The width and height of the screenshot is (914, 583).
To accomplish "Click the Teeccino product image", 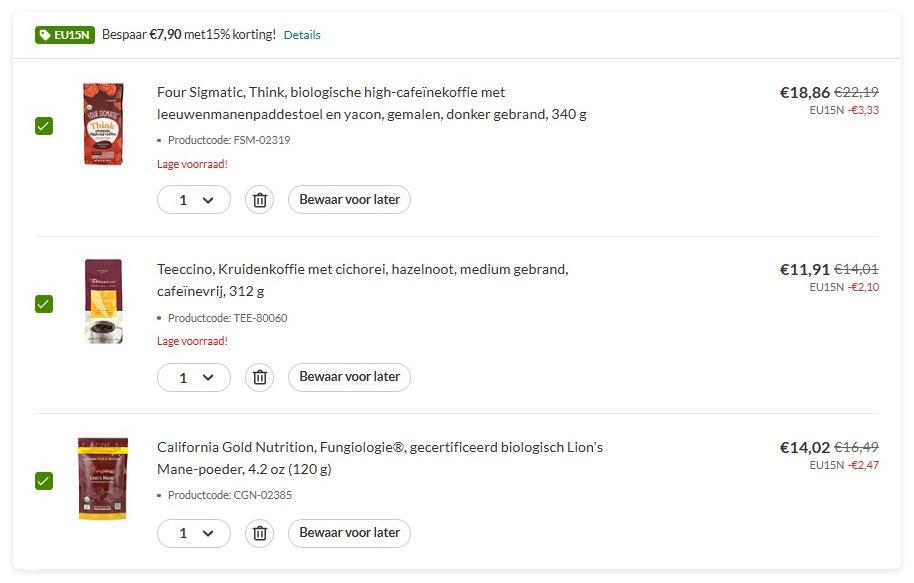I will pos(104,302).
